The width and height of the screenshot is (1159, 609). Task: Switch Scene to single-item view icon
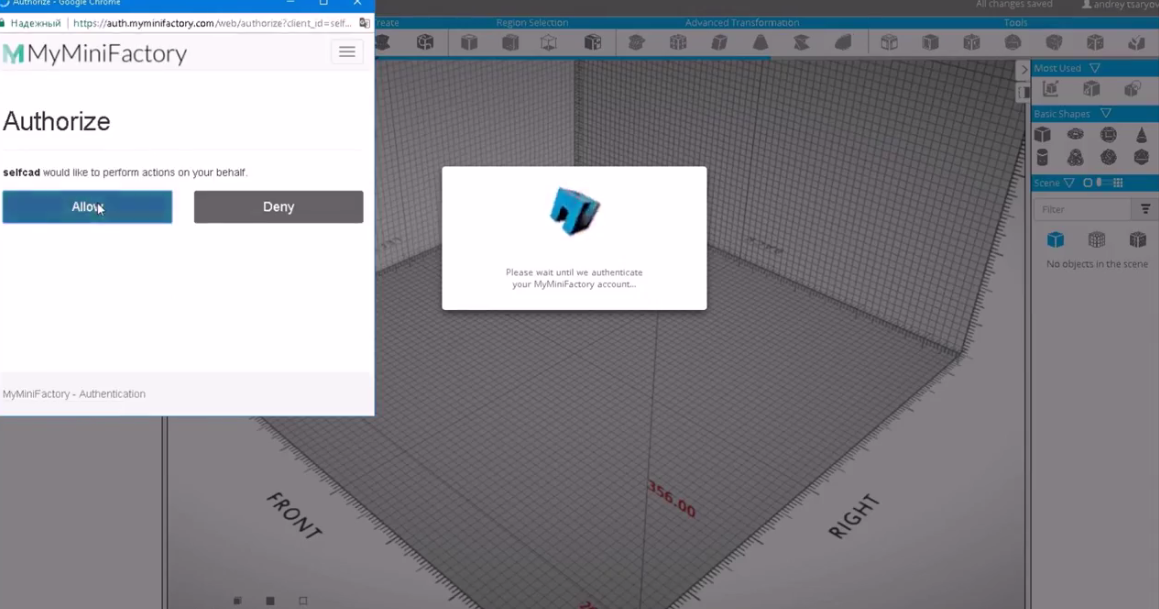(x=1087, y=183)
